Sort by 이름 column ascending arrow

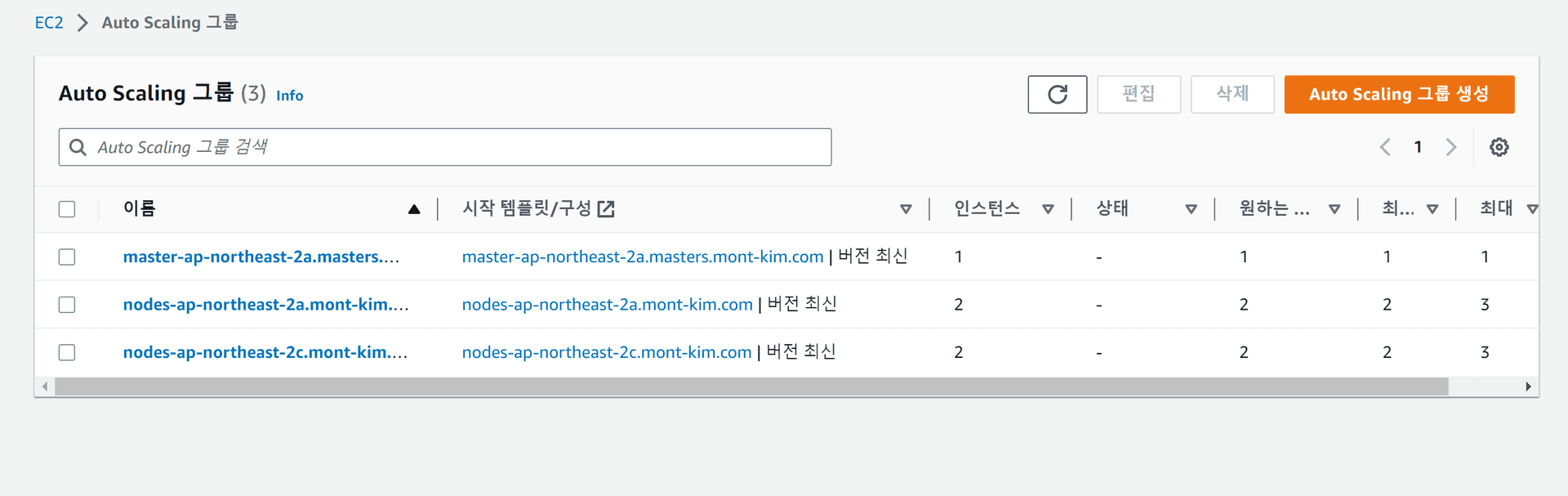(414, 209)
